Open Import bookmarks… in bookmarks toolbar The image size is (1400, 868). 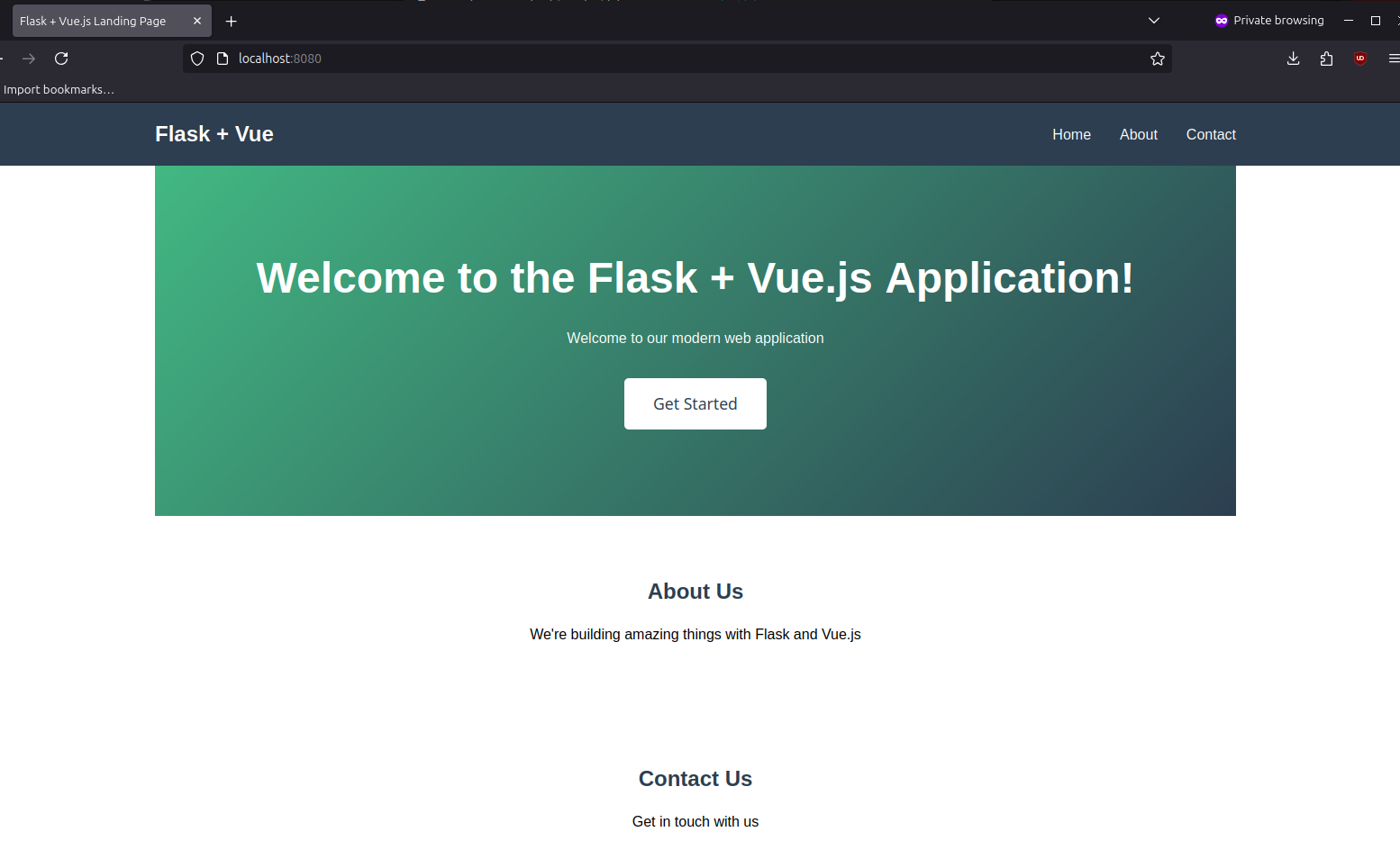[59, 89]
